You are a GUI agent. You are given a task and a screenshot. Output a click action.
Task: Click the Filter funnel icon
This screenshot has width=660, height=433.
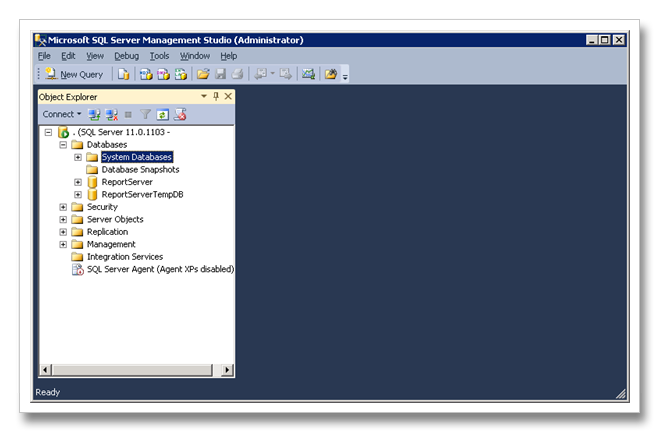click(146, 114)
